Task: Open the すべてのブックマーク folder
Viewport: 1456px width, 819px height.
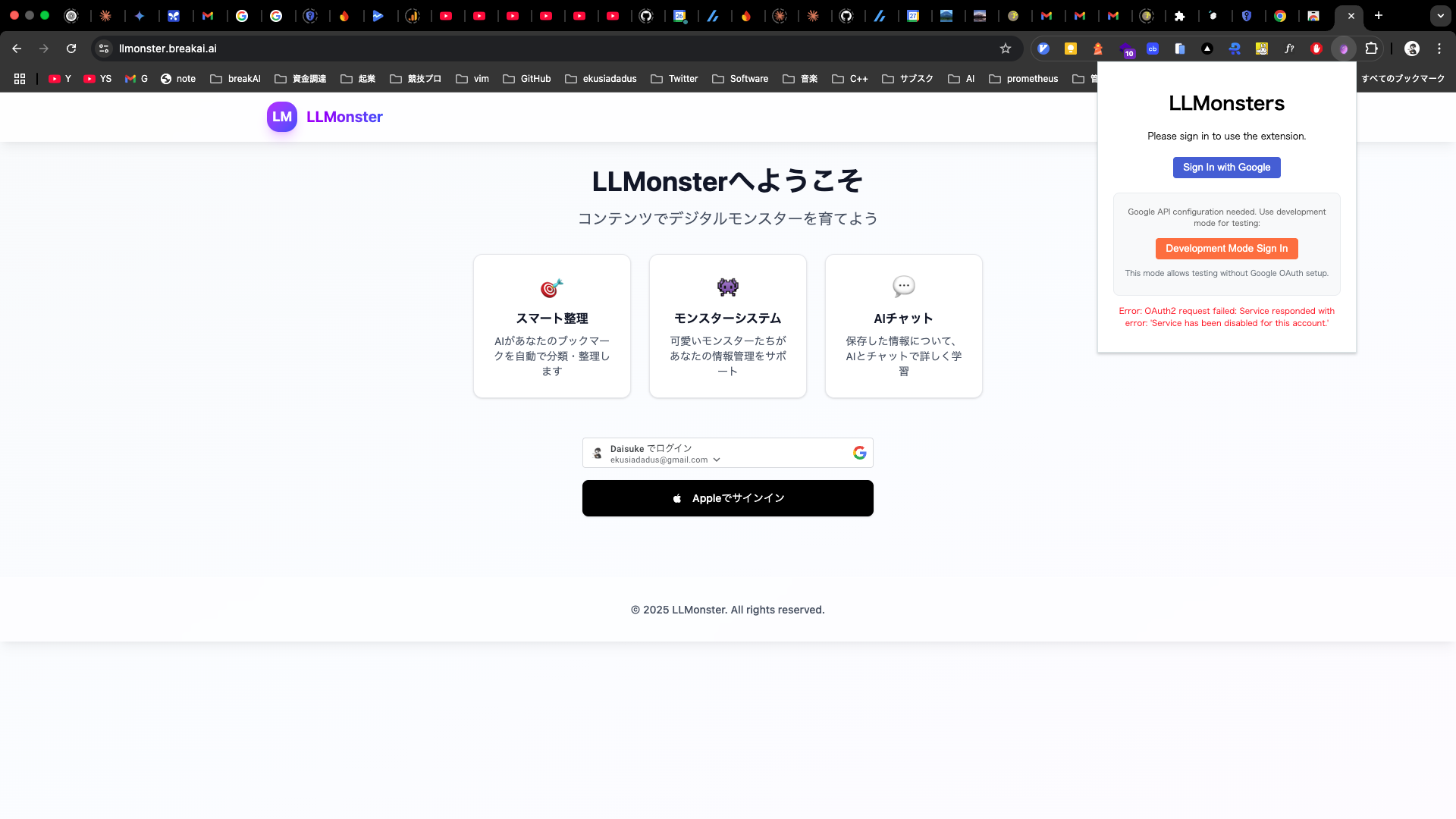Action: tap(1402, 79)
